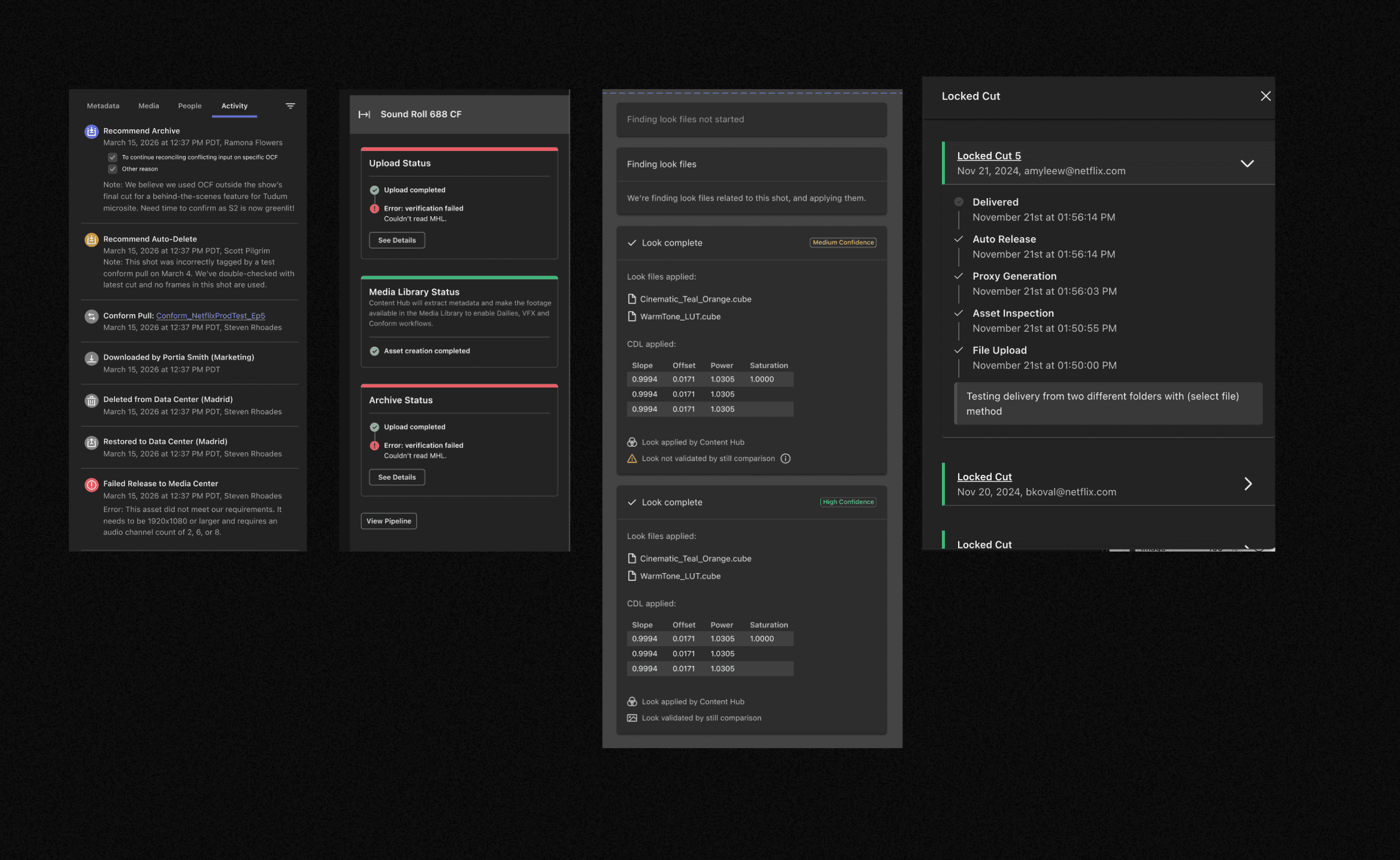The image size is (1400, 860).
Task: Click the trash icon for Deleted from Data Center
Action: tap(91, 399)
